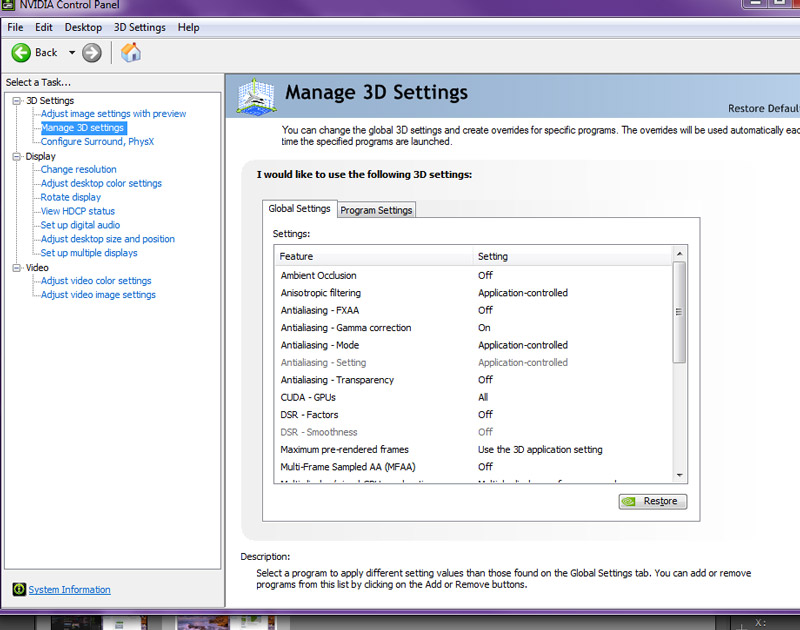The height and width of the screenshot is (630, 800).
Task: Select the Anisotropic filtering row
Action: [473, 293]
